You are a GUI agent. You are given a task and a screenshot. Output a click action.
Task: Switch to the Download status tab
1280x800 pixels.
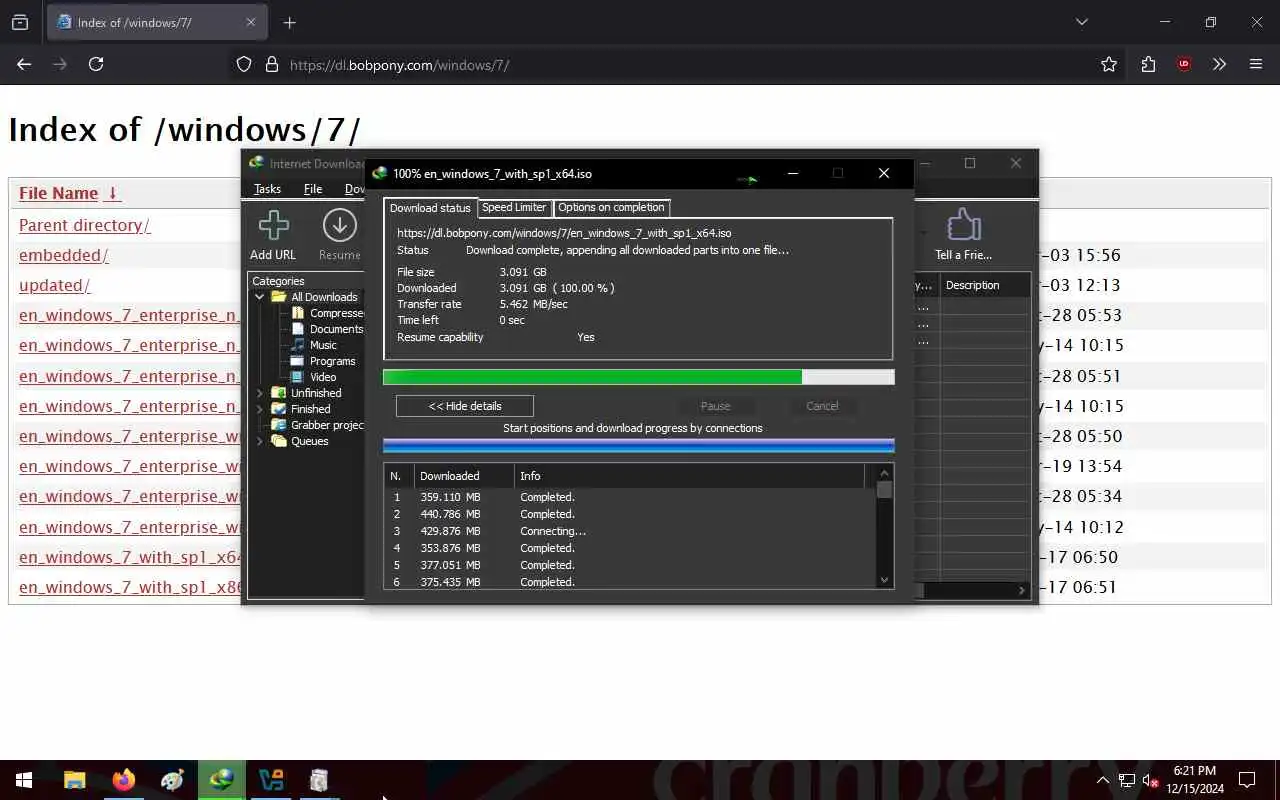tap(430, 208)
